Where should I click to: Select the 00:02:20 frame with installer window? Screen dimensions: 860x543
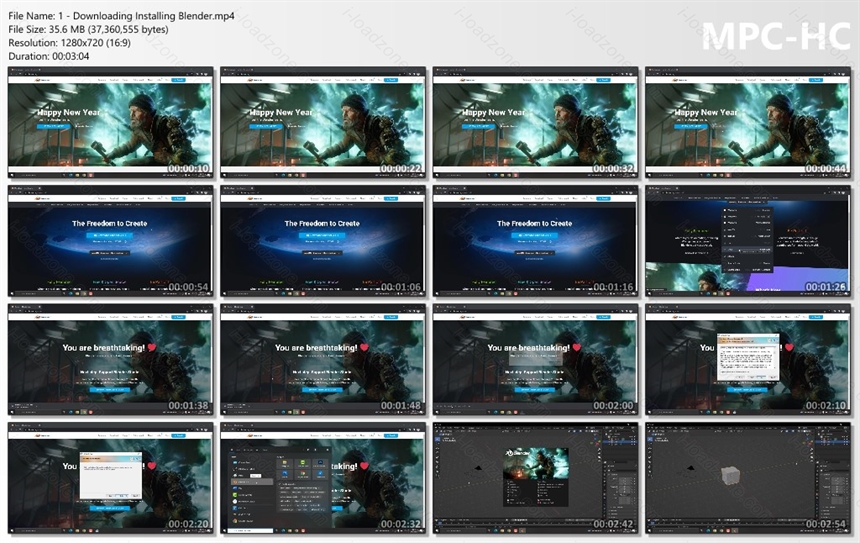(x=111, y=478)
